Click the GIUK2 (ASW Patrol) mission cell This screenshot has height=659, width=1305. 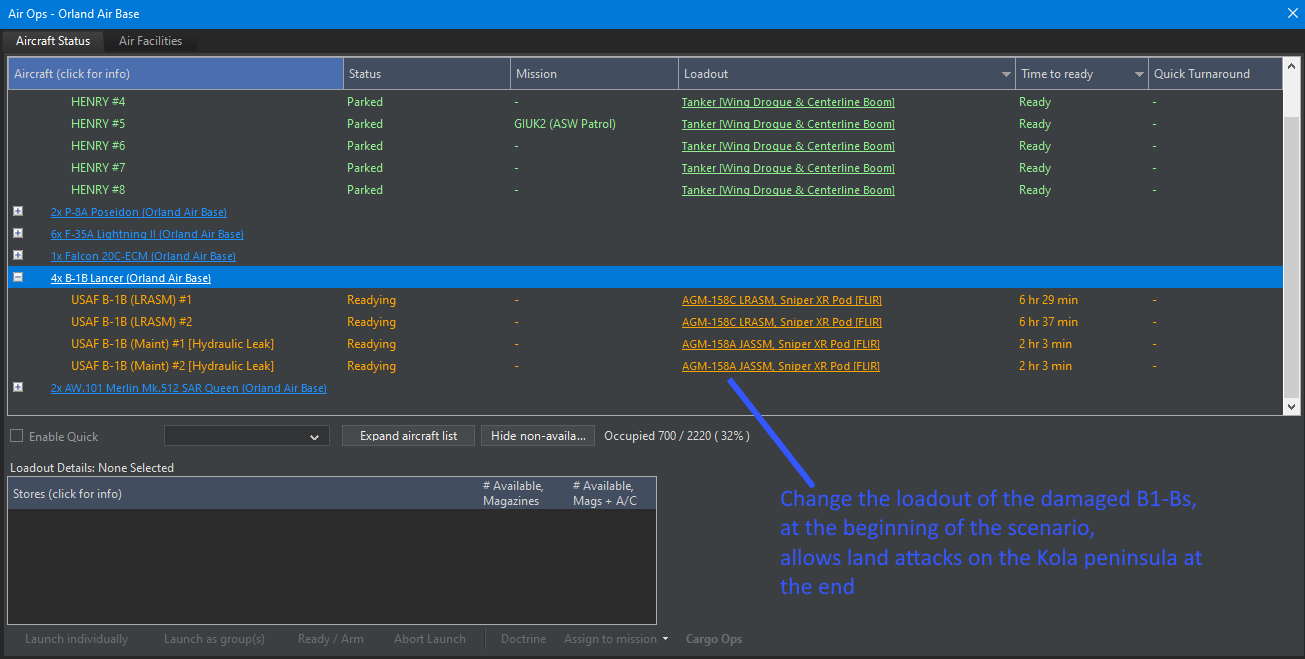[565, 124]
